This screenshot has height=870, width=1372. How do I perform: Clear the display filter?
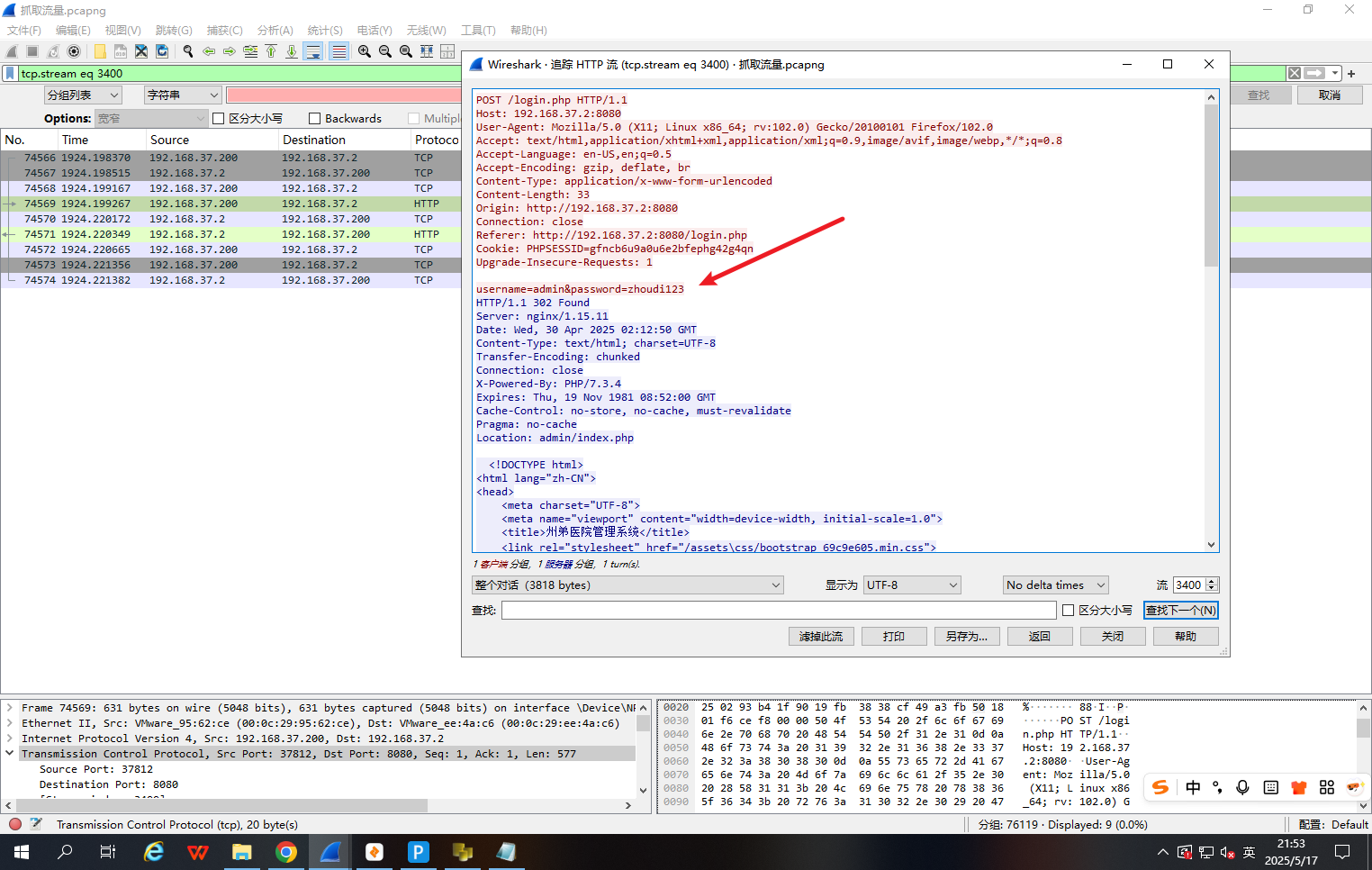pyautogui.click(x=1294, y=73)
